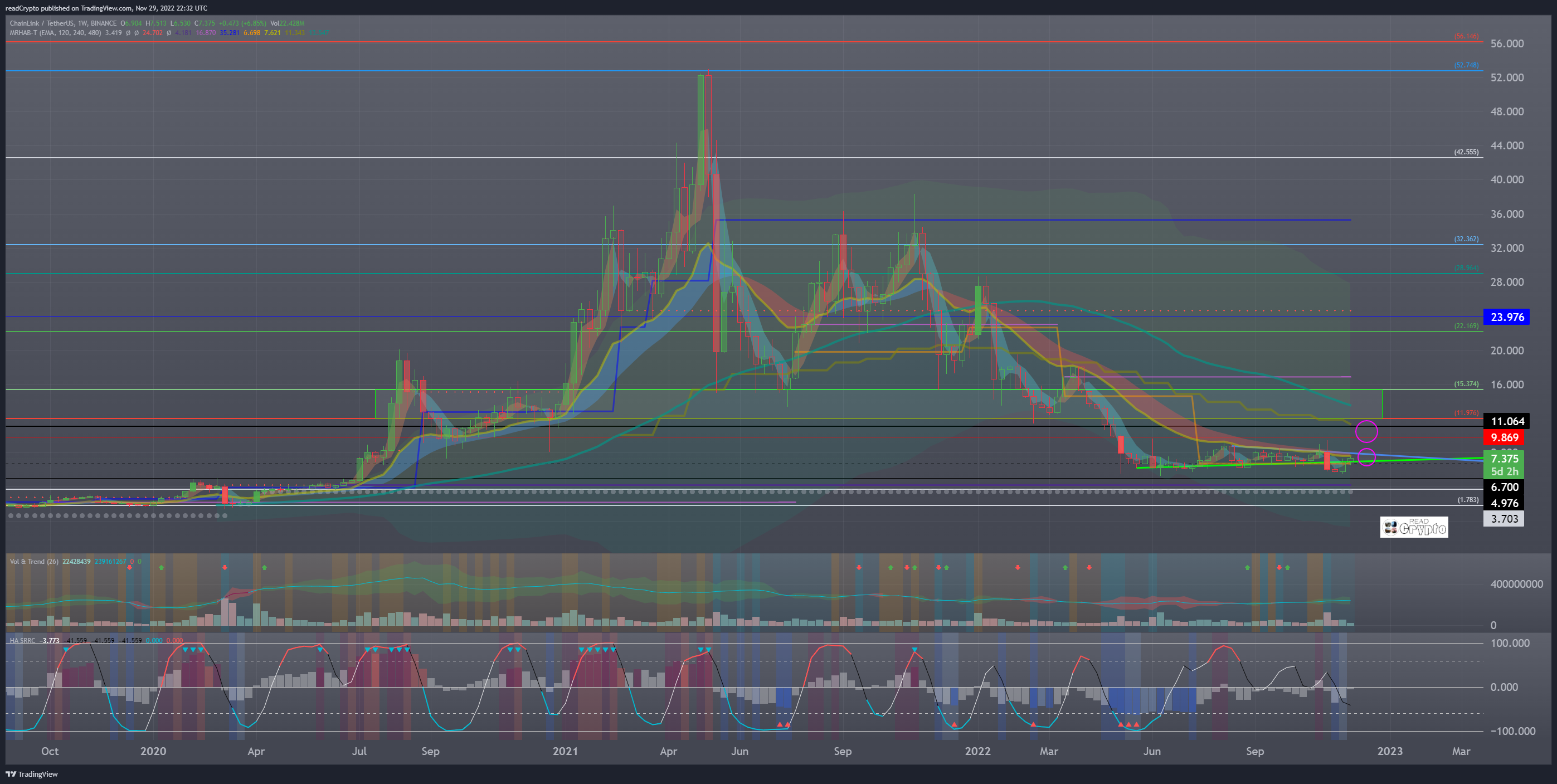Click the black 6.700 price label
The width and height of the screenshot is (1557, 784).
1504,487
